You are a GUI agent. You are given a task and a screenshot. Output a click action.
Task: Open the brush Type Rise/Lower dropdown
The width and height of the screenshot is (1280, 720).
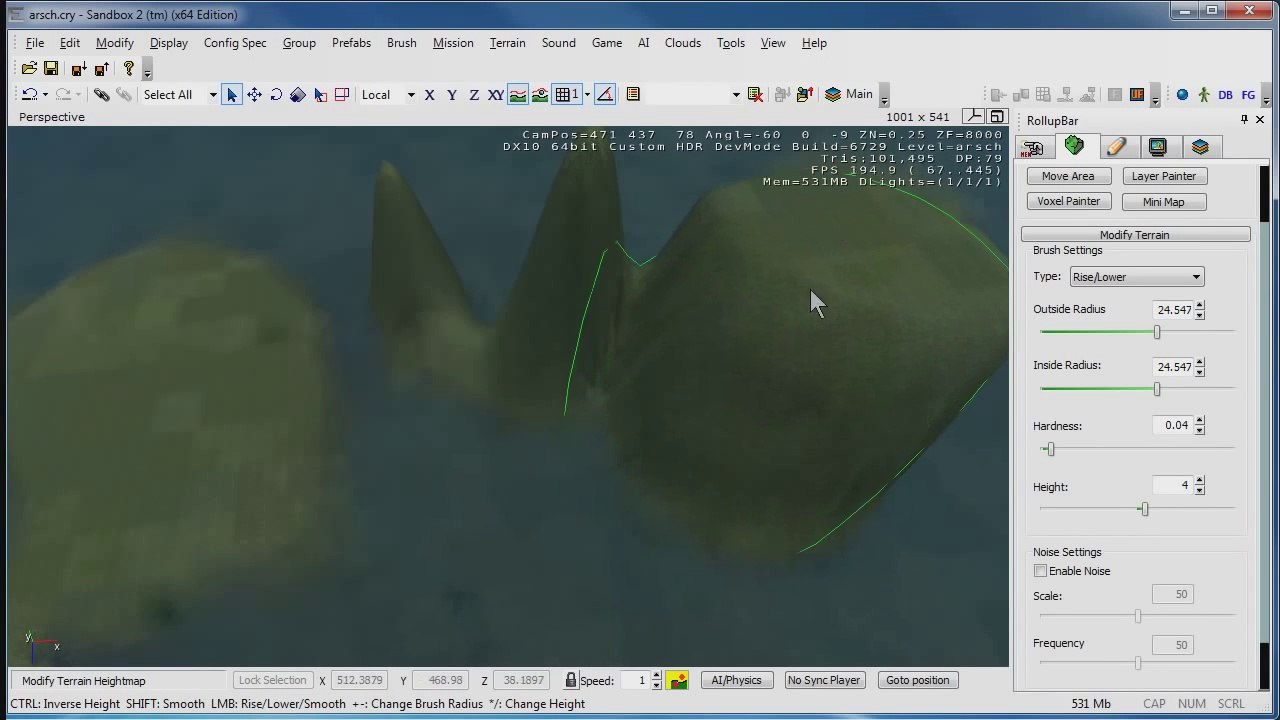pyautogui.click(x=1136, y=277)
